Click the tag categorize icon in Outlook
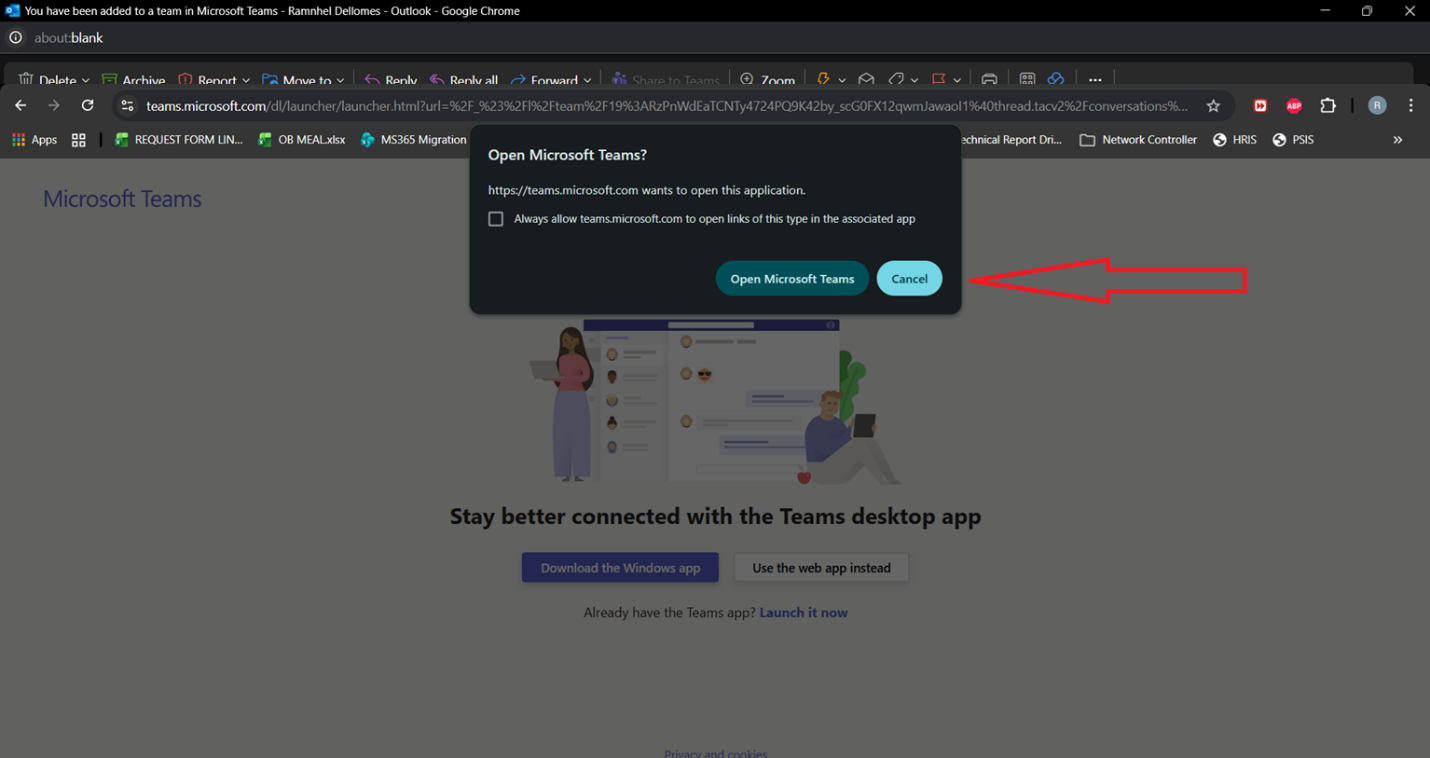 coord(897,80)
